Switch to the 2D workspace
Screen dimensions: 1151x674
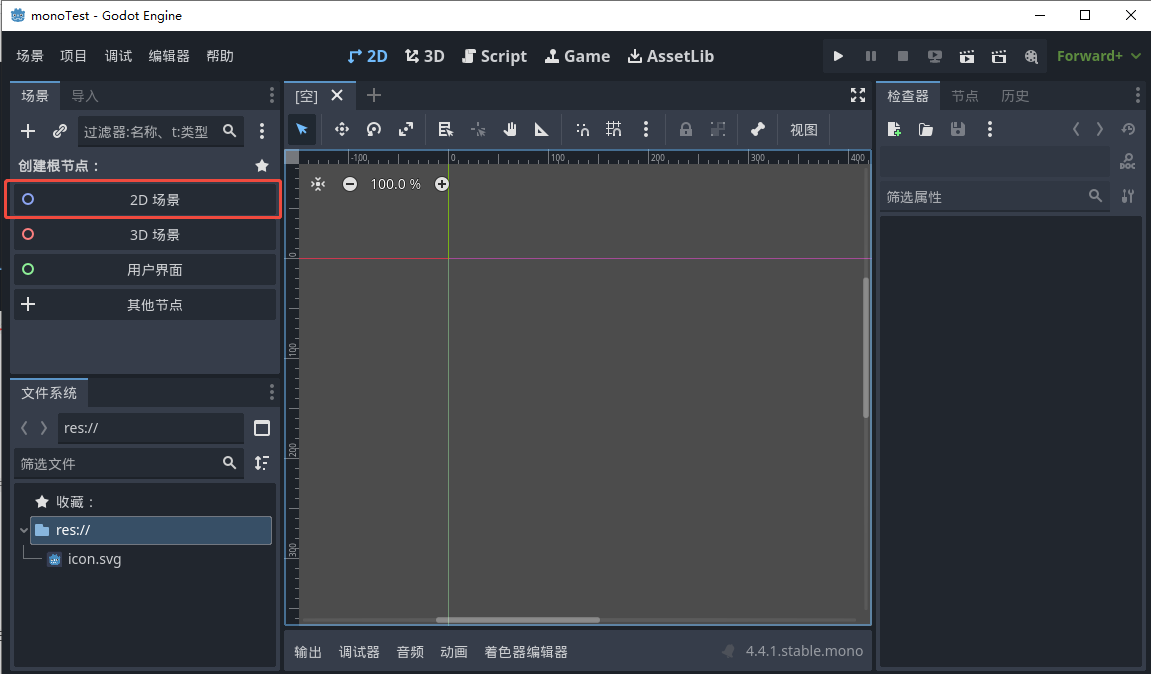tap(367, 57)
